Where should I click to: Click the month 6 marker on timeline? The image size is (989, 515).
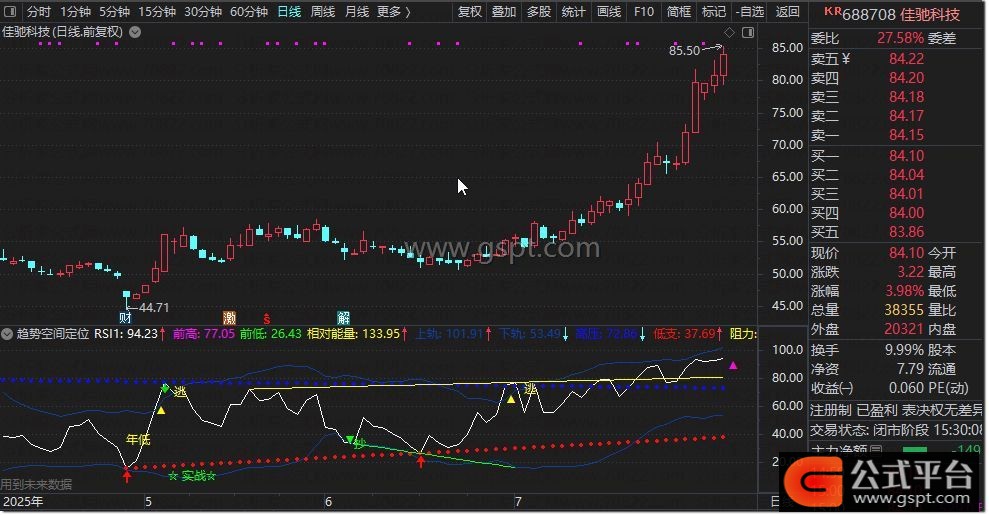pyautogui.click(x=328, y=502)
